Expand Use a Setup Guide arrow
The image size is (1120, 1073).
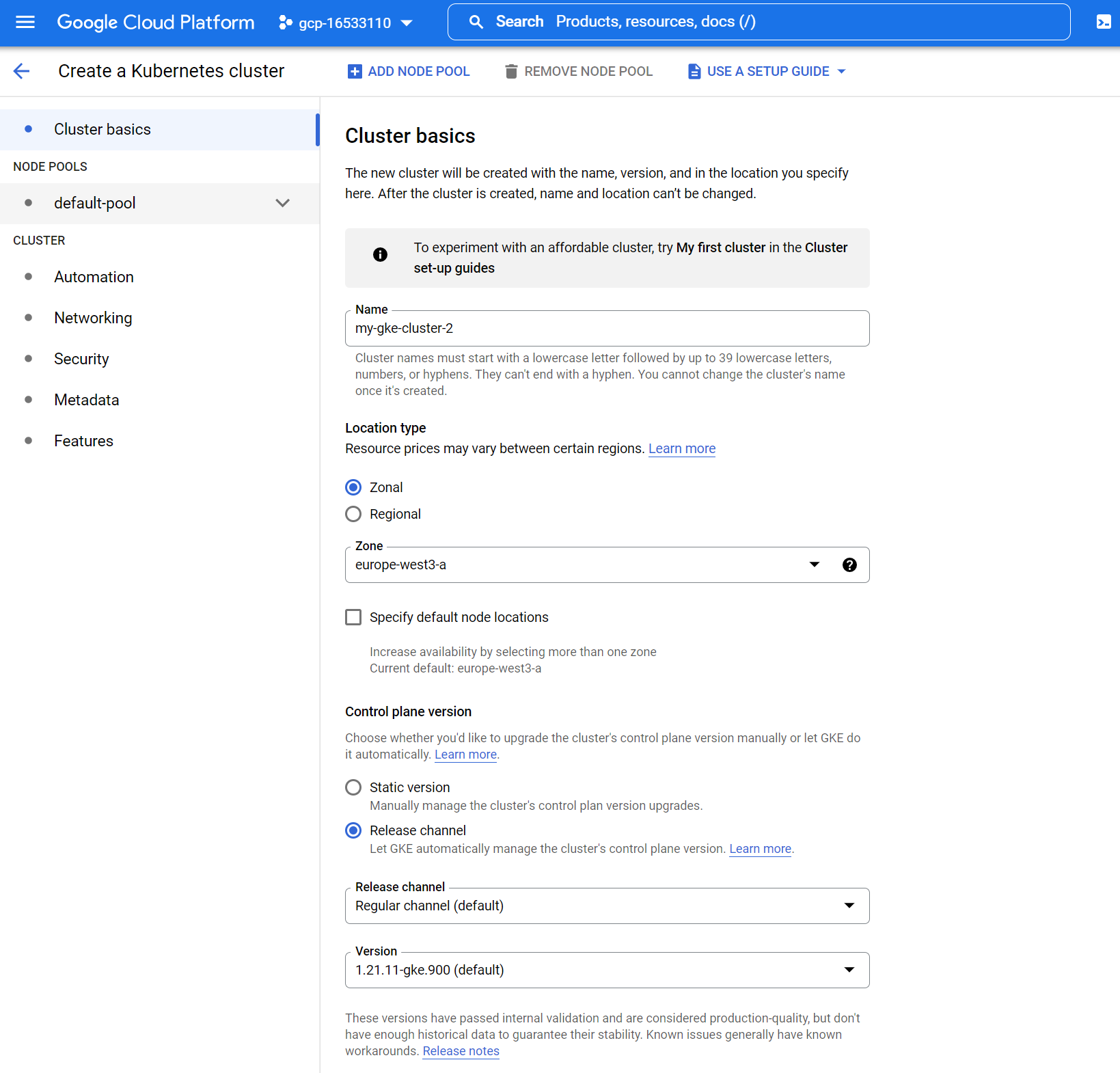tap(841, 71)
